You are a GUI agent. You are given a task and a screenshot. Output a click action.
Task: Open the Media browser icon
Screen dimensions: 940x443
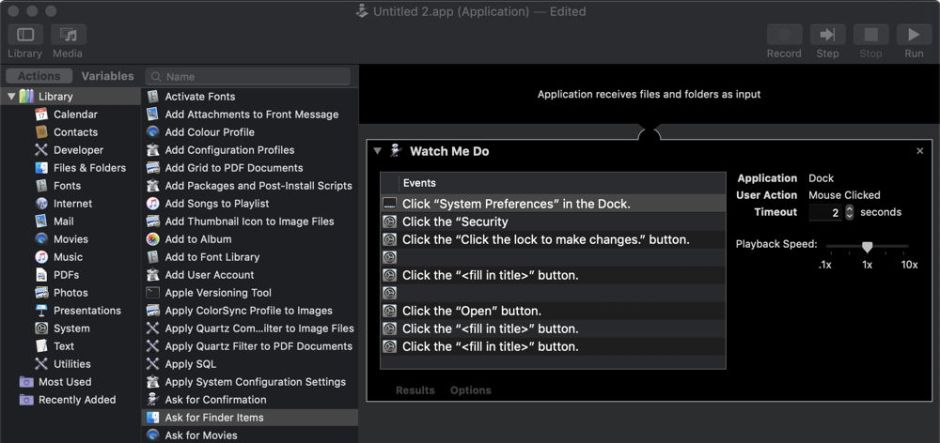pos(68,35)
